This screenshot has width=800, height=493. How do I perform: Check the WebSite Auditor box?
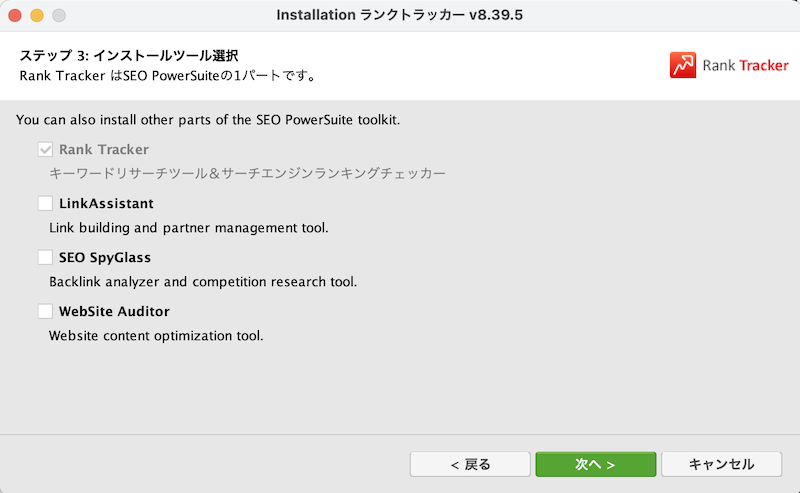coord(45,311)
